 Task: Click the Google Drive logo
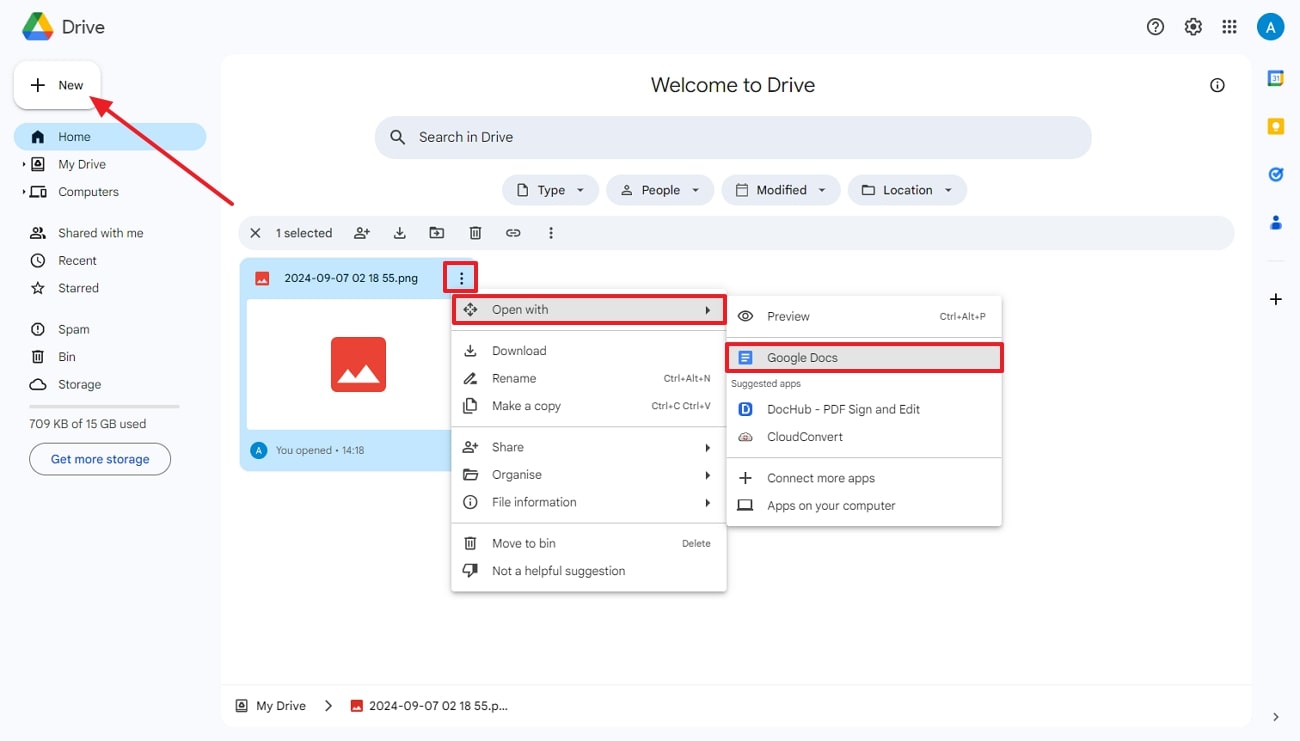(x=38, y=27)
